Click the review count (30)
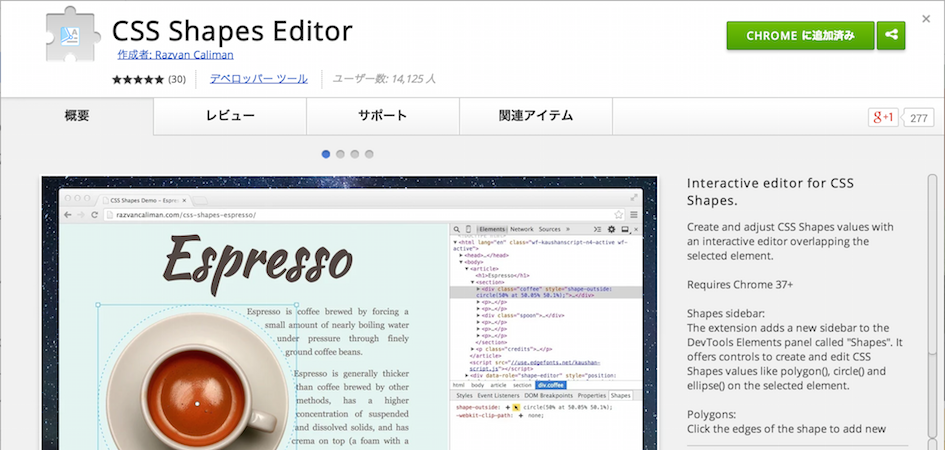The height and width of the screenshot is (450, 945). 177,80
